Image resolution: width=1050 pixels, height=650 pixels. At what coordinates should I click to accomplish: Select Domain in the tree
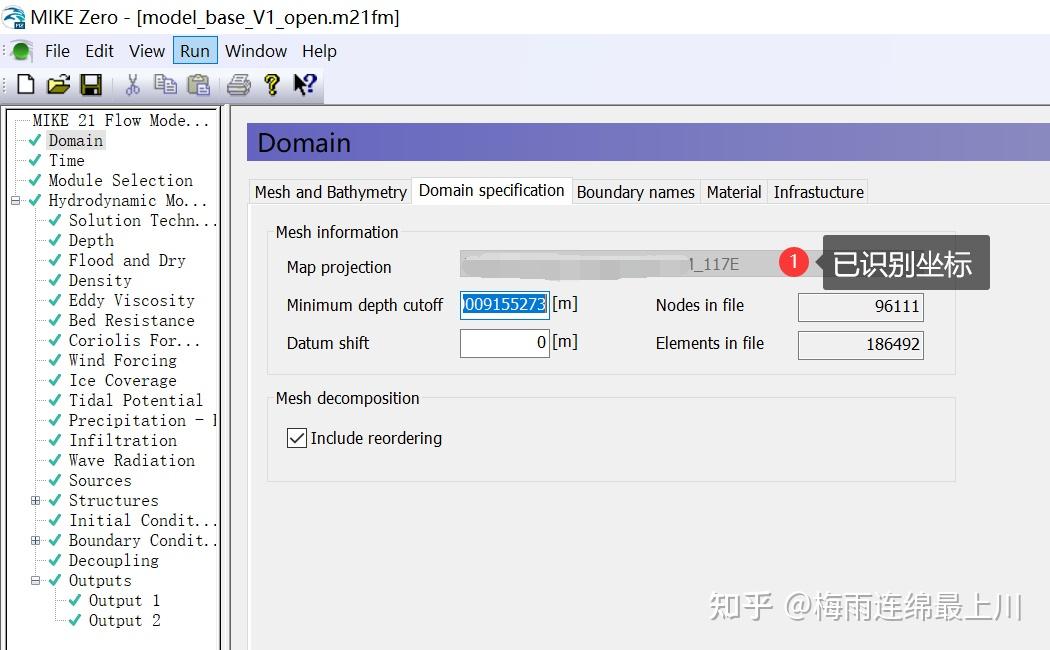76,141
